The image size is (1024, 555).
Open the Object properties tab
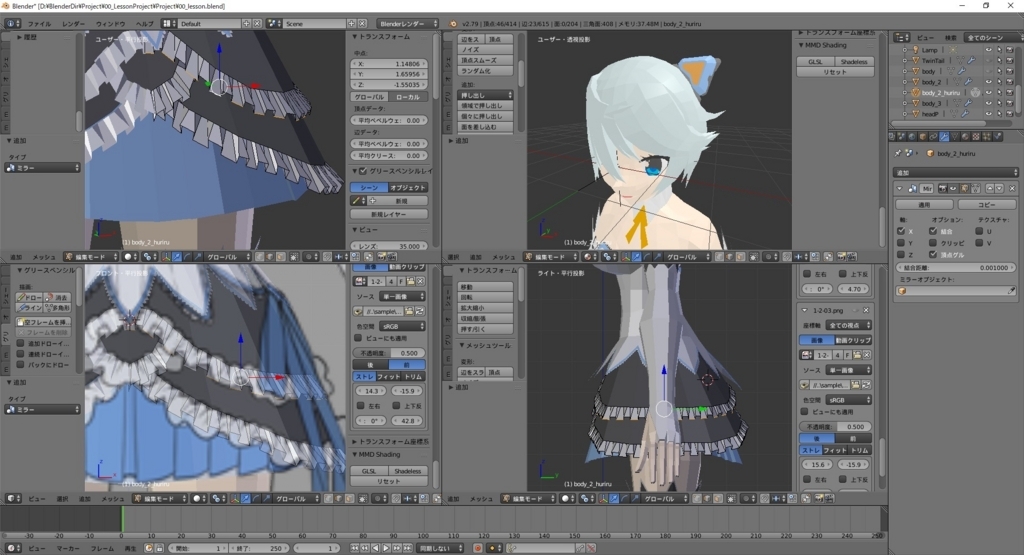coord(922,136)
